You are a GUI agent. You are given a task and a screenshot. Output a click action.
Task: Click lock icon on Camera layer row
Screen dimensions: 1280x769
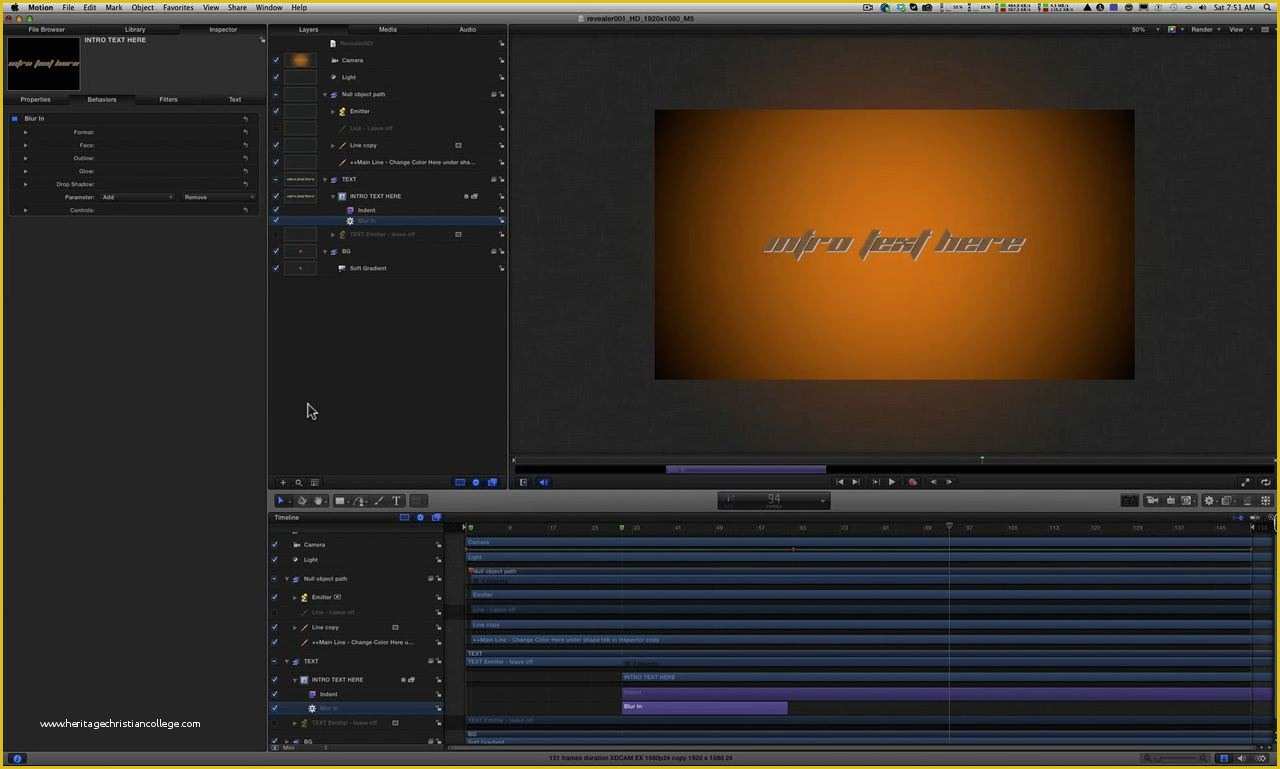tap(501, 60)
